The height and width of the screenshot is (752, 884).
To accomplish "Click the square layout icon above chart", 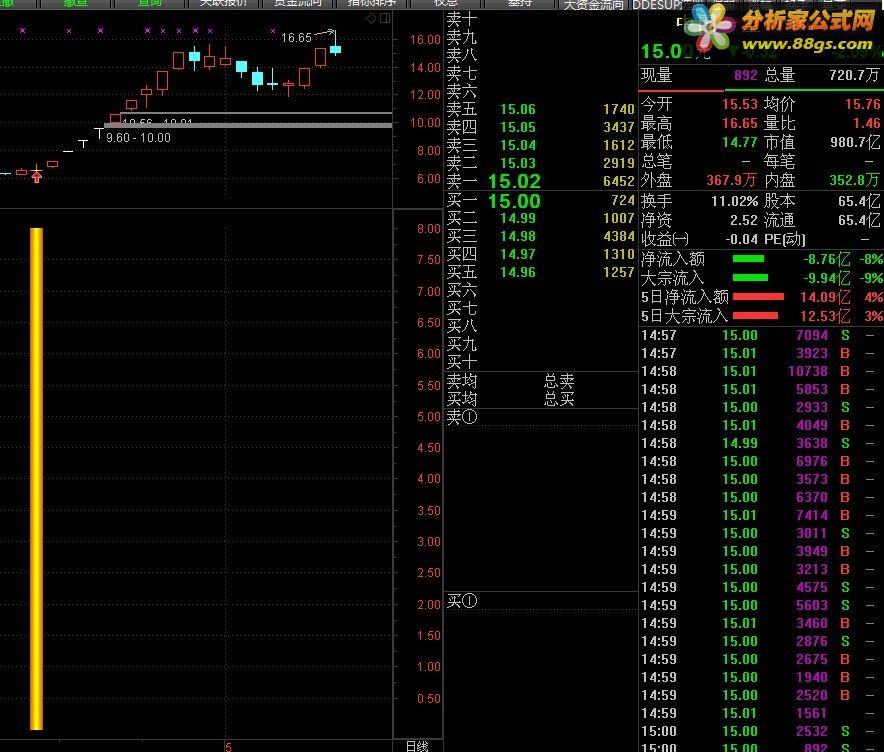I will tap(385, 18).
